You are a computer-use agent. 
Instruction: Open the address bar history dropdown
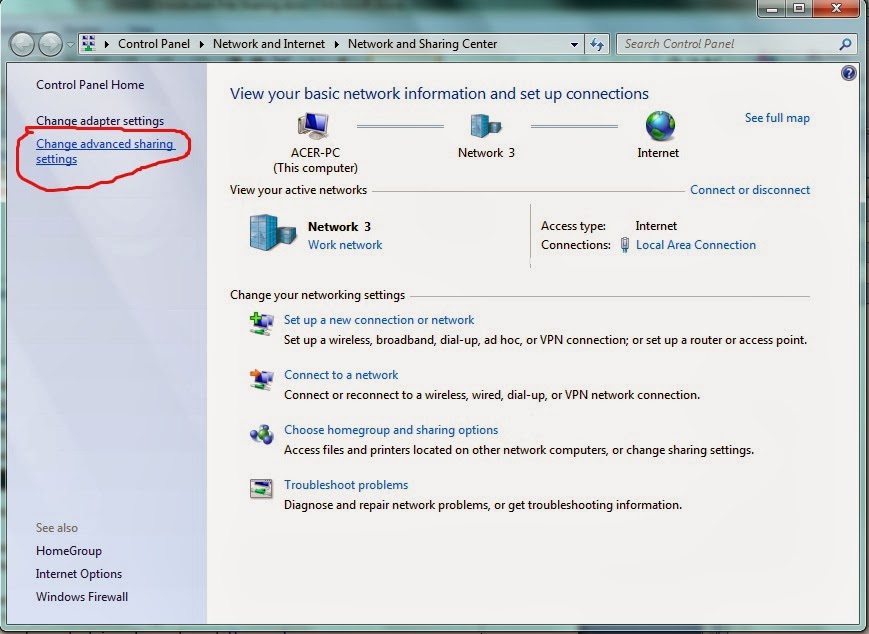(x=575, y=44)
